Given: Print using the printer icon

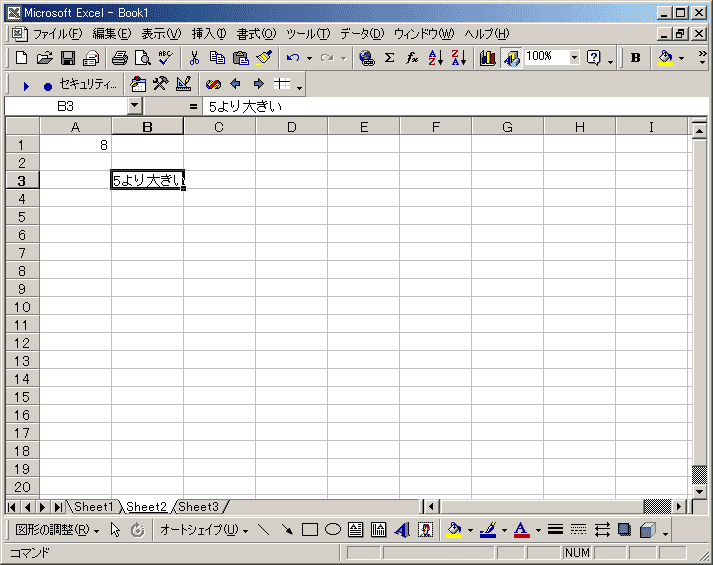Looking at the screenshot, I should tap(120, 58).
